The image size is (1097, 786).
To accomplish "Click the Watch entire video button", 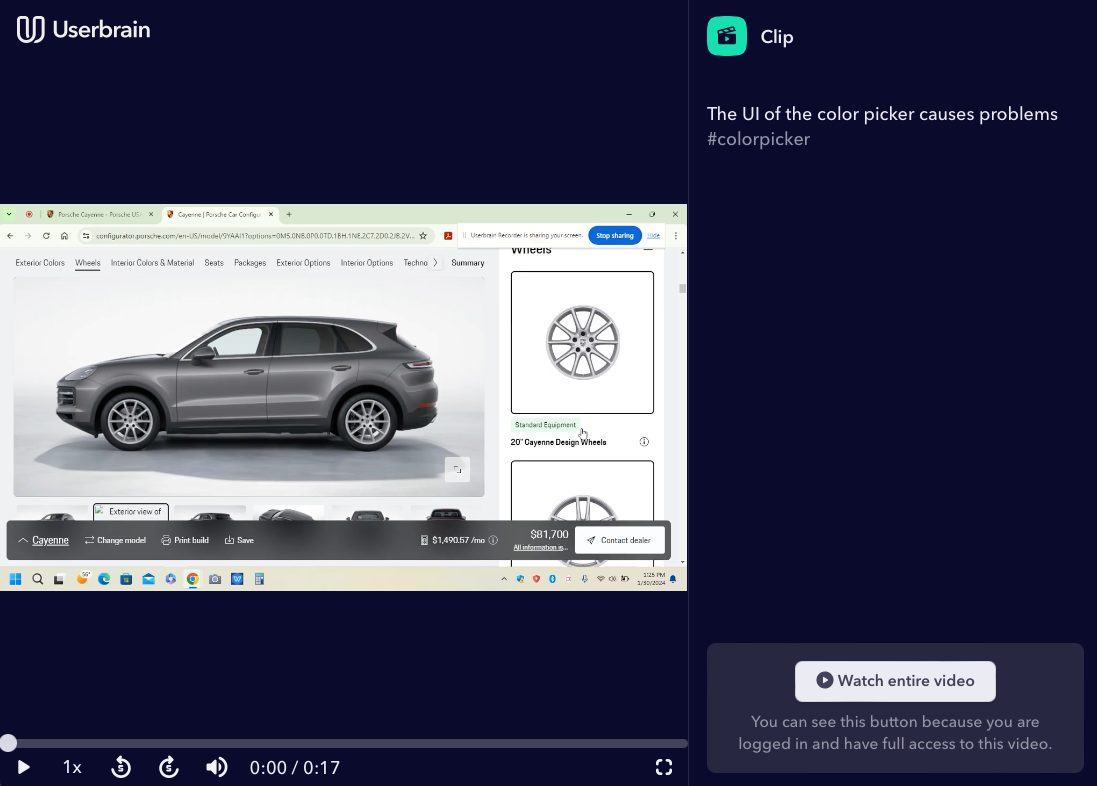I will [x=895, y=681].
